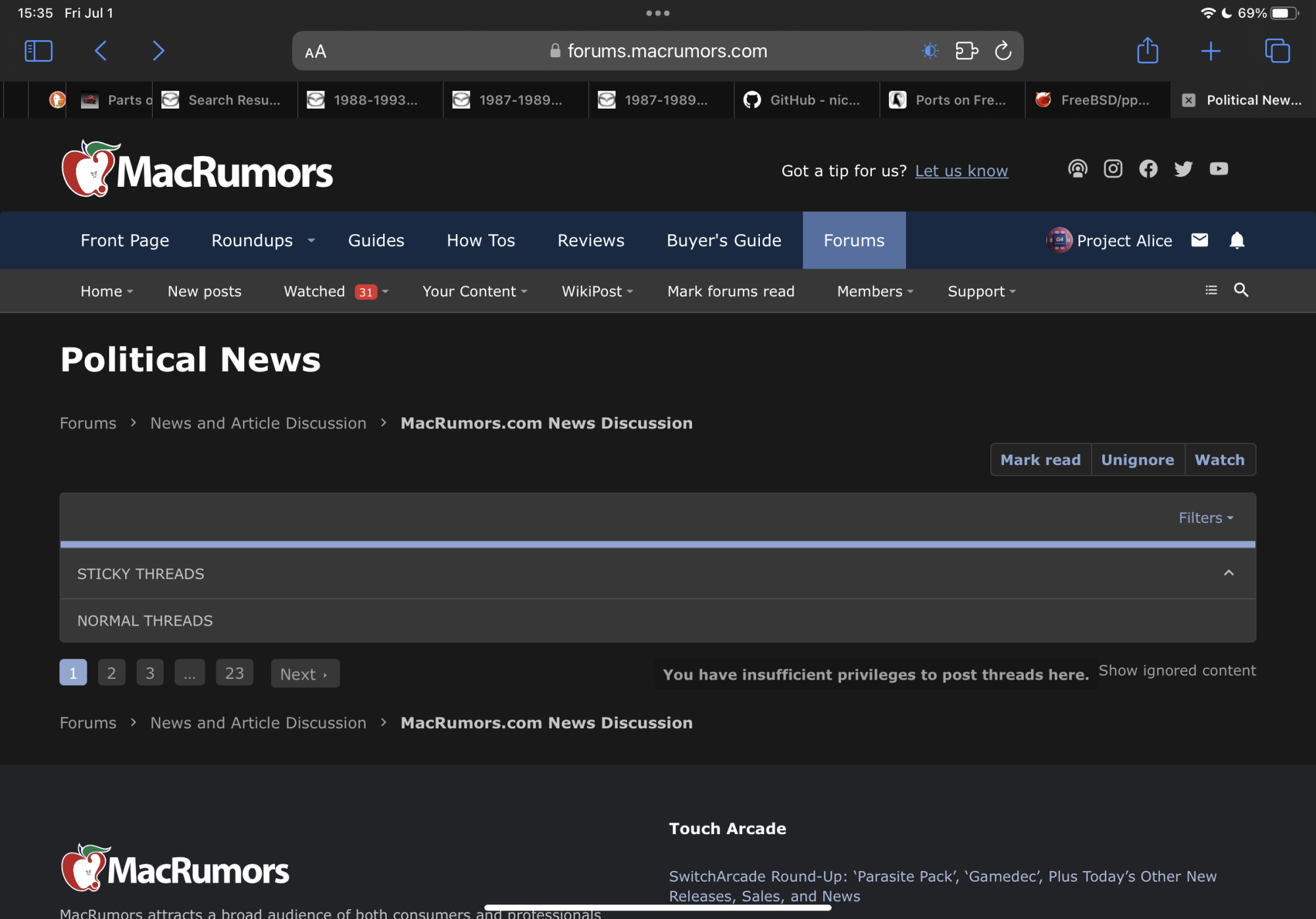Open the Front Page section

tap(125, 241)
